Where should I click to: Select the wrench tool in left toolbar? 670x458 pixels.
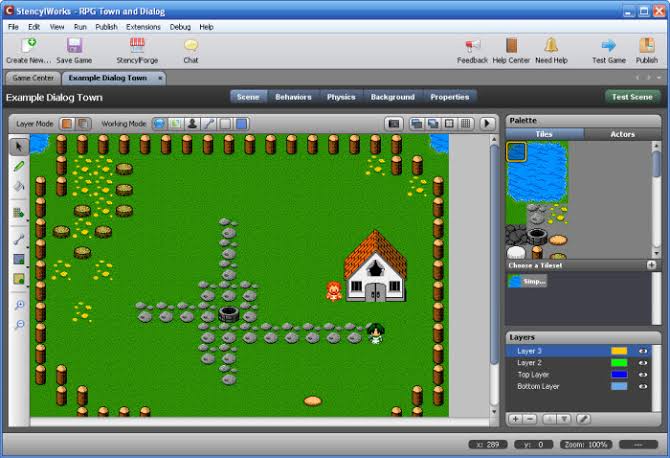pos(19,239)
